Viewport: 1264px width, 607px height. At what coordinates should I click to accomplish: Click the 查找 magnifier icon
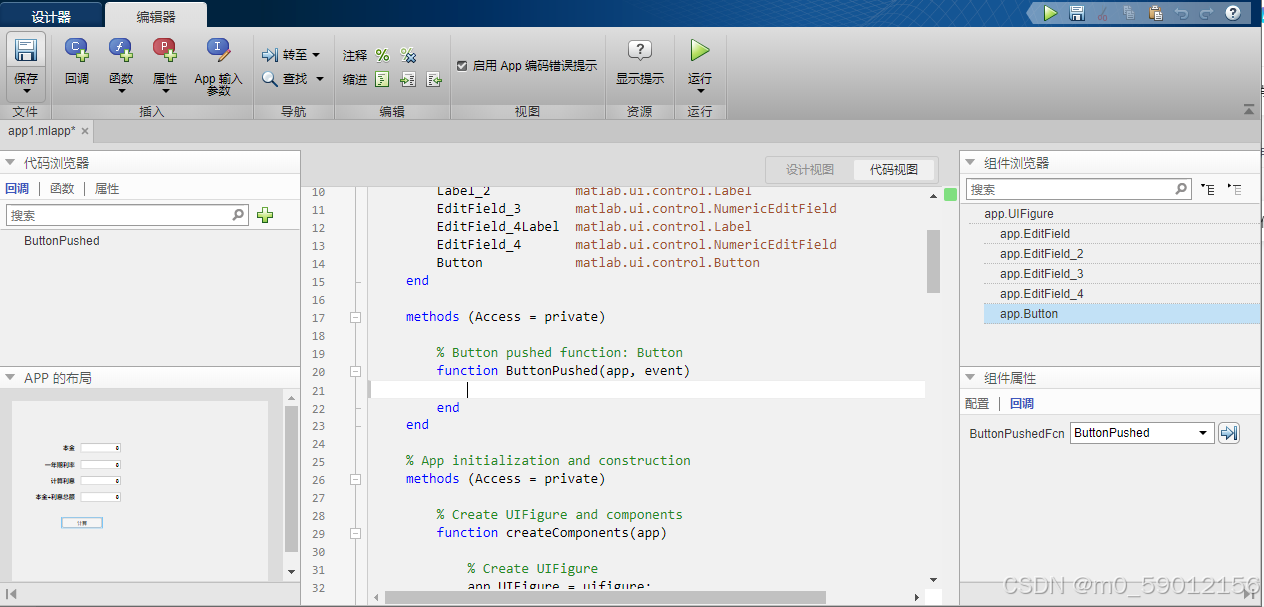[x=268, y=78]
